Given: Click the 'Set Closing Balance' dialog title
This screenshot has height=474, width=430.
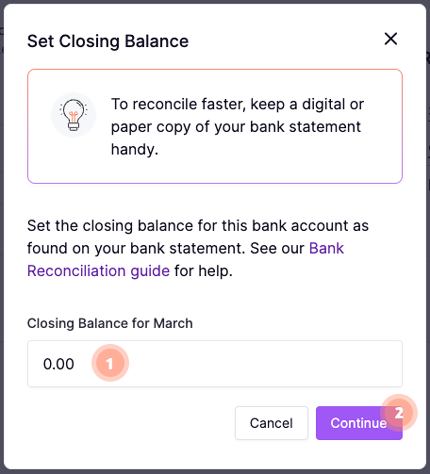Looking at the screenshot, I should (x=108, y=41).
